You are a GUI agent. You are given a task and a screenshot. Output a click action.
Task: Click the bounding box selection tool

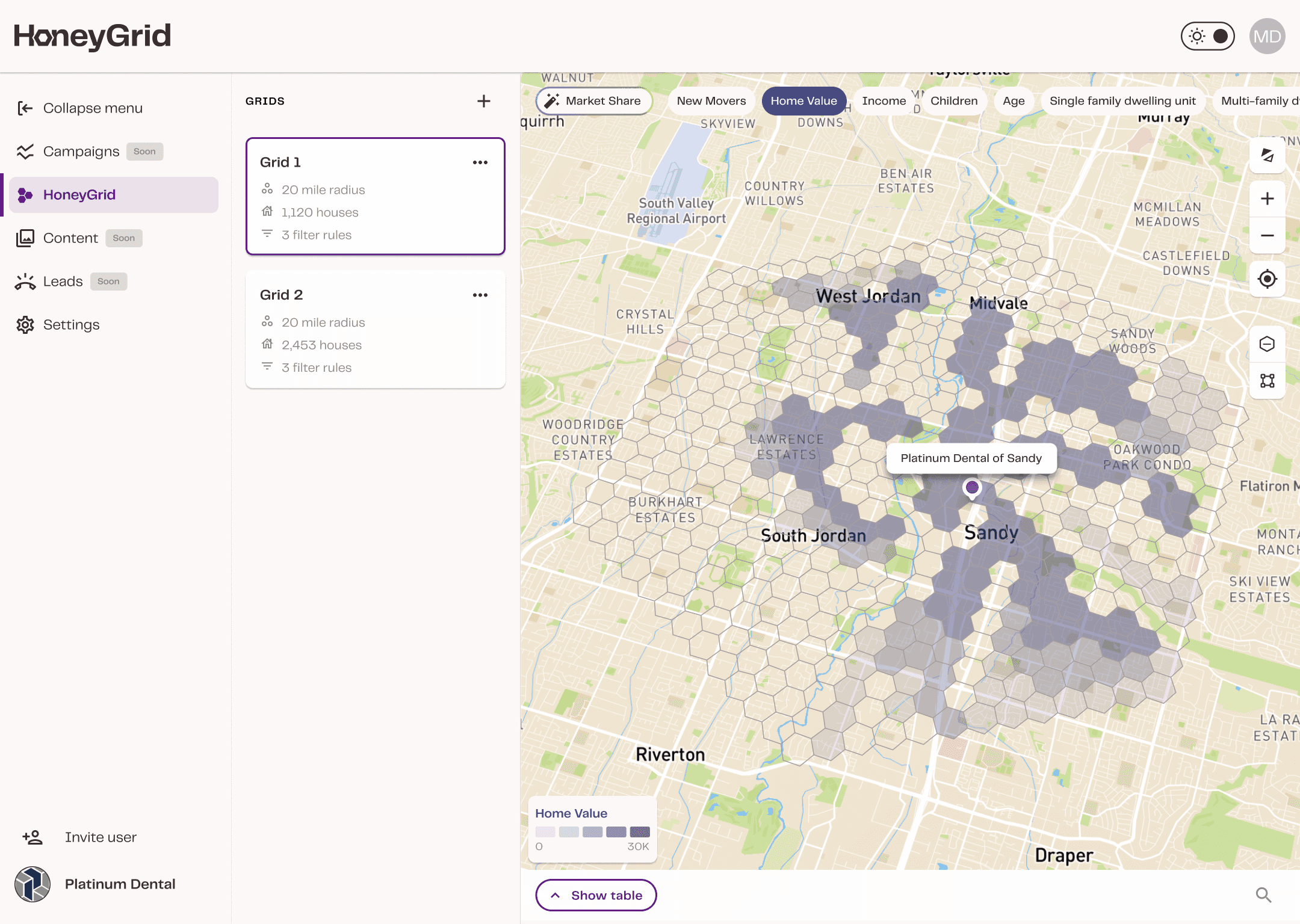click(1267, 381)
